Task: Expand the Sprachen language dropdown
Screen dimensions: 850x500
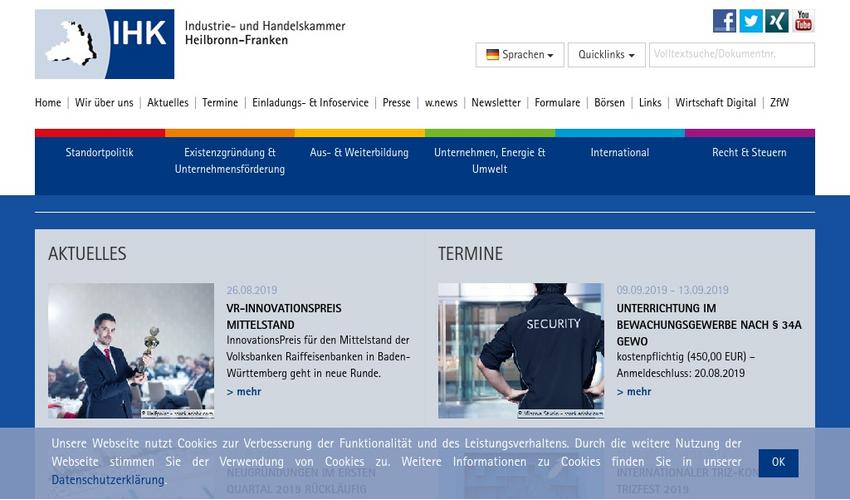Action: [520, 55]
